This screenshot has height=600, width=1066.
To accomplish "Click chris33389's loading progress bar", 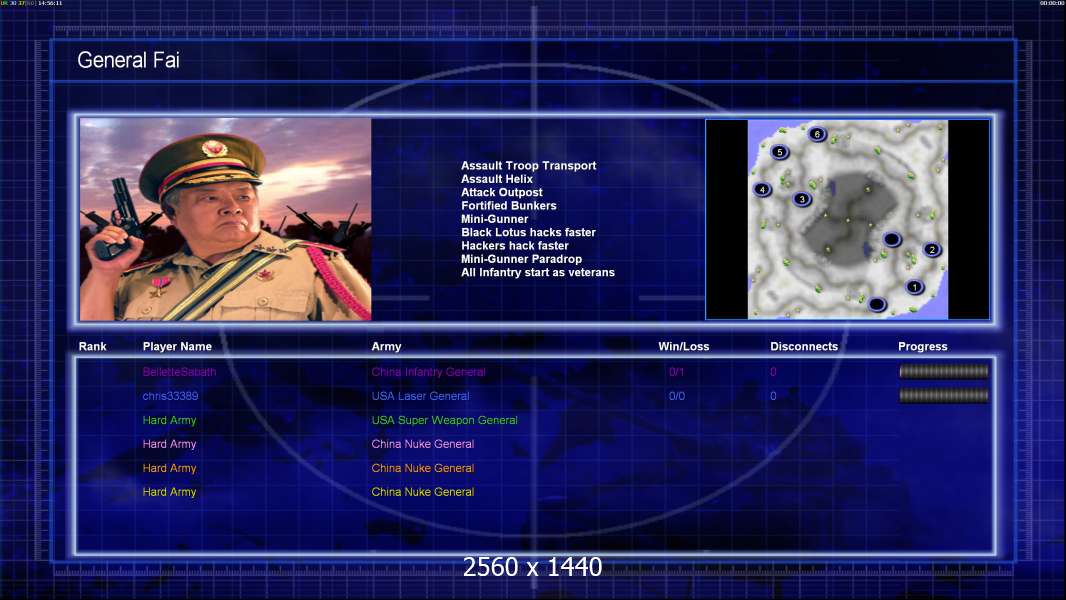I will [x=944, y=395].
